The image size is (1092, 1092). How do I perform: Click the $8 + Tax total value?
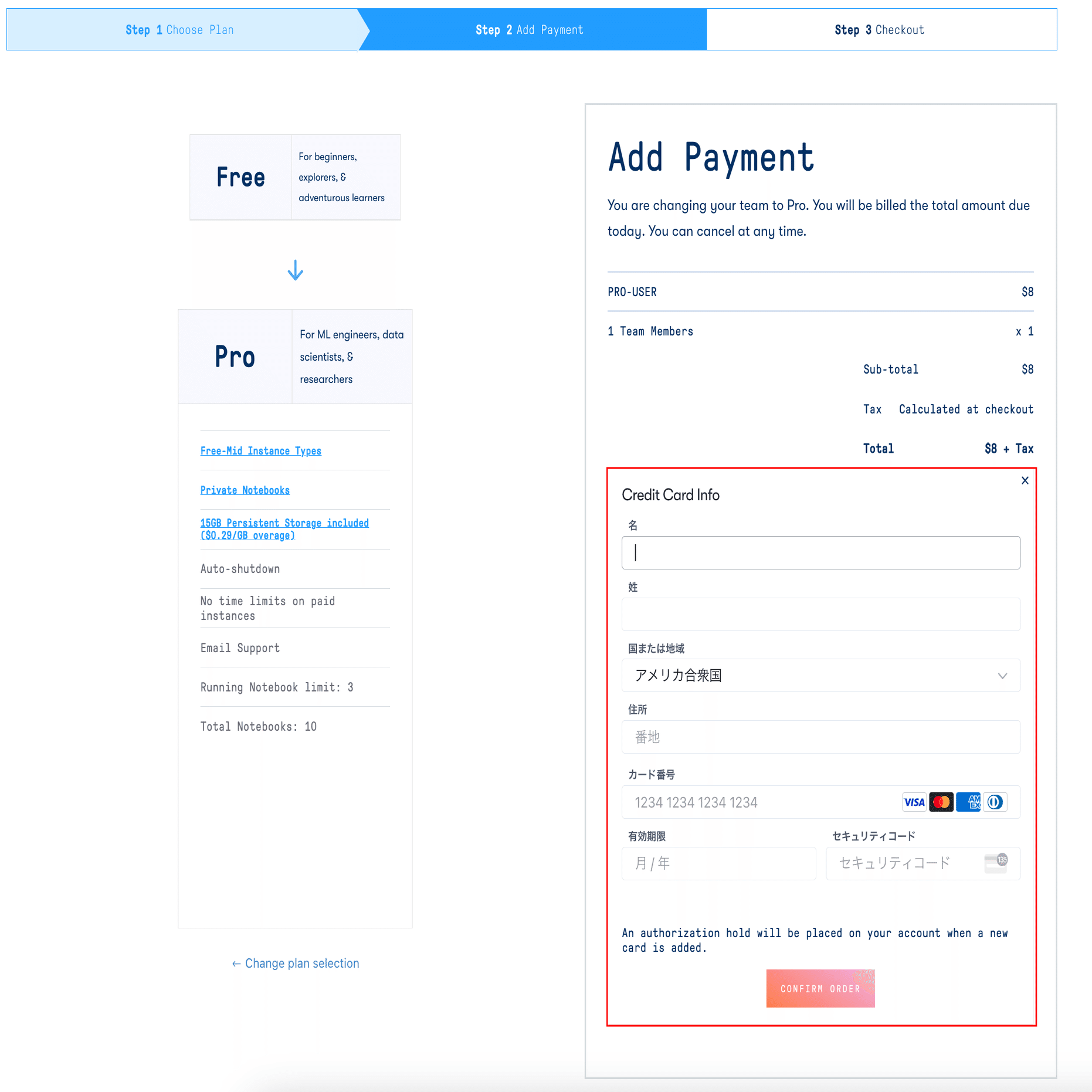point(1009,449)
